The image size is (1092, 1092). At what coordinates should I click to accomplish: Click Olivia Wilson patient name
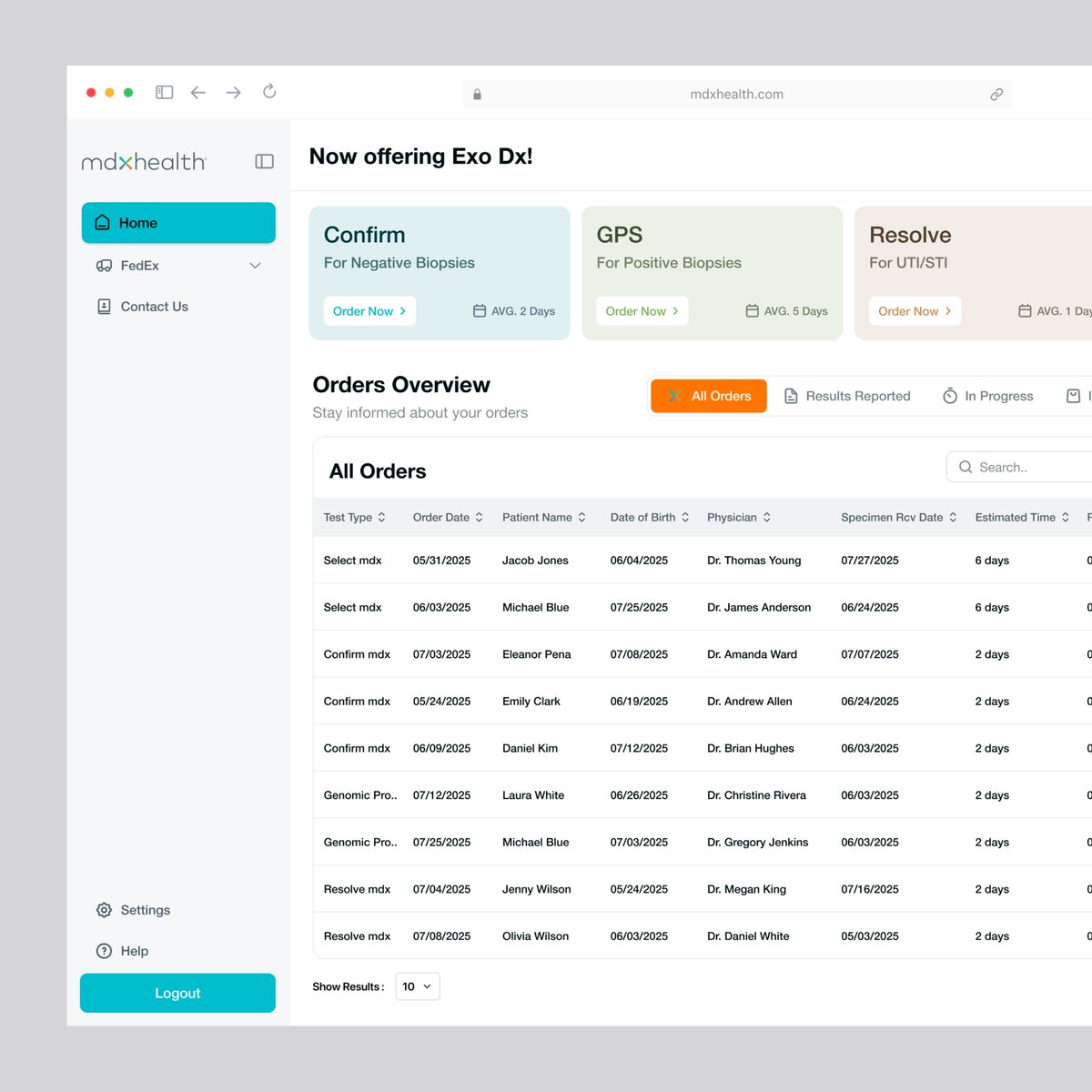pos(536,936)
